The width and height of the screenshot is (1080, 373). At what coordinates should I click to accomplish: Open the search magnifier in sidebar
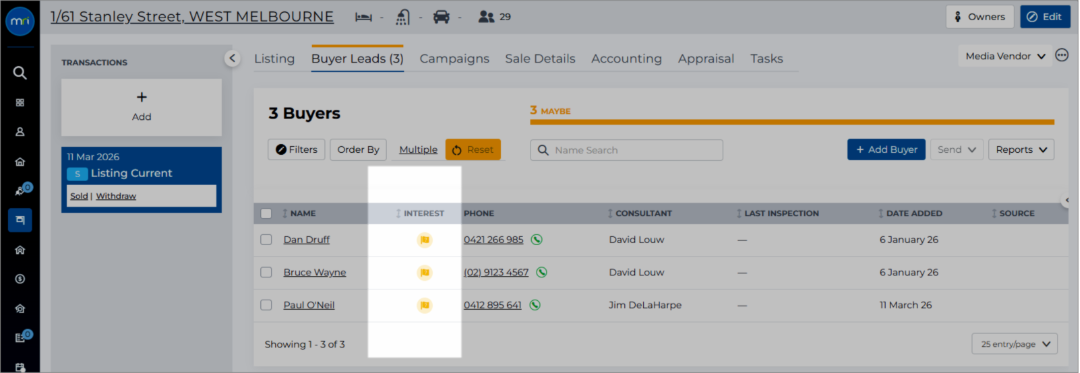click(x=20, y=73)
